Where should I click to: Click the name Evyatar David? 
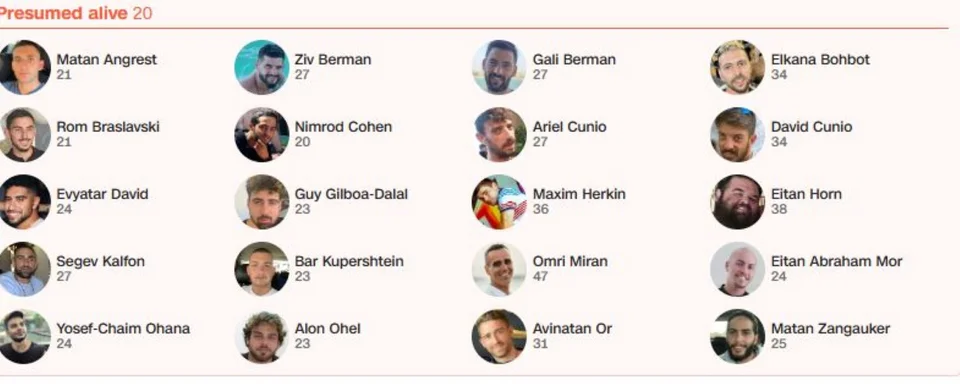pos(102,194)
